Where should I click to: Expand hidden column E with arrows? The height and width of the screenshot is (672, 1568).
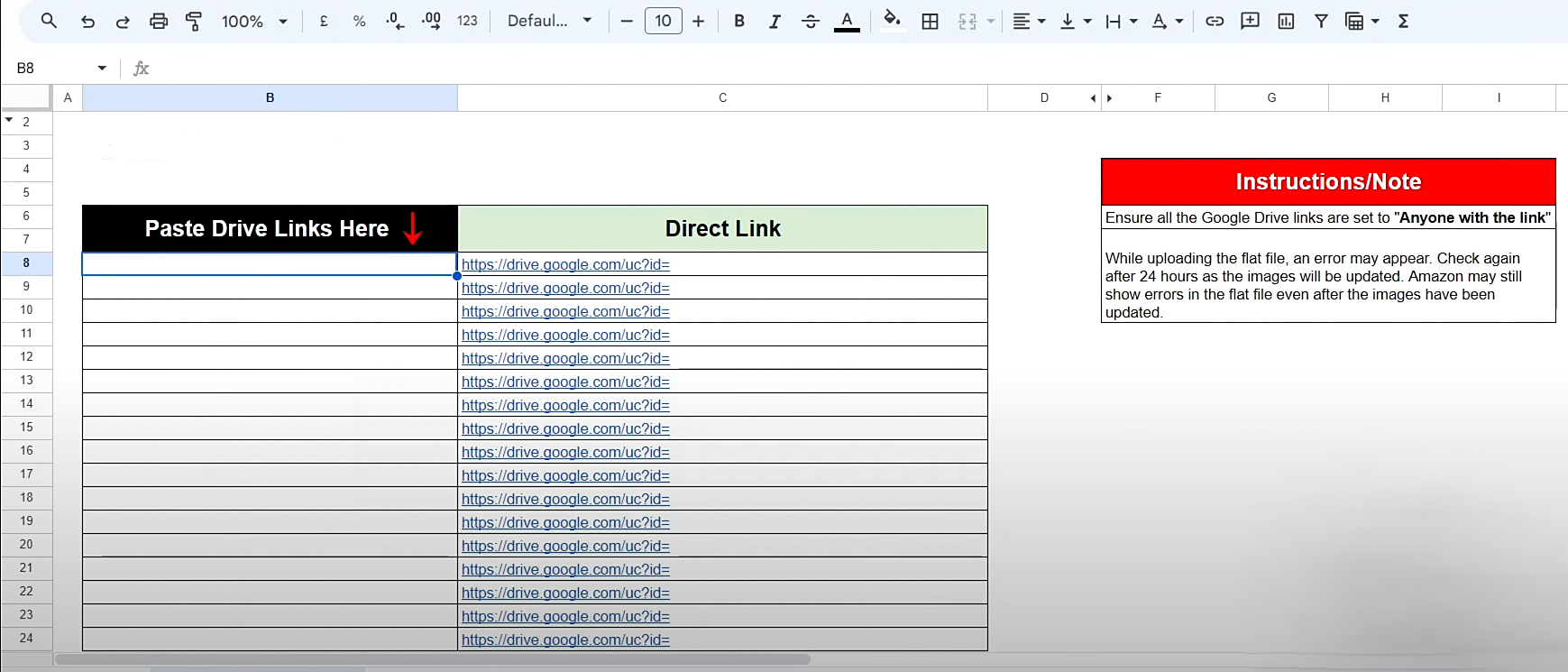(x=1101, y=97)
